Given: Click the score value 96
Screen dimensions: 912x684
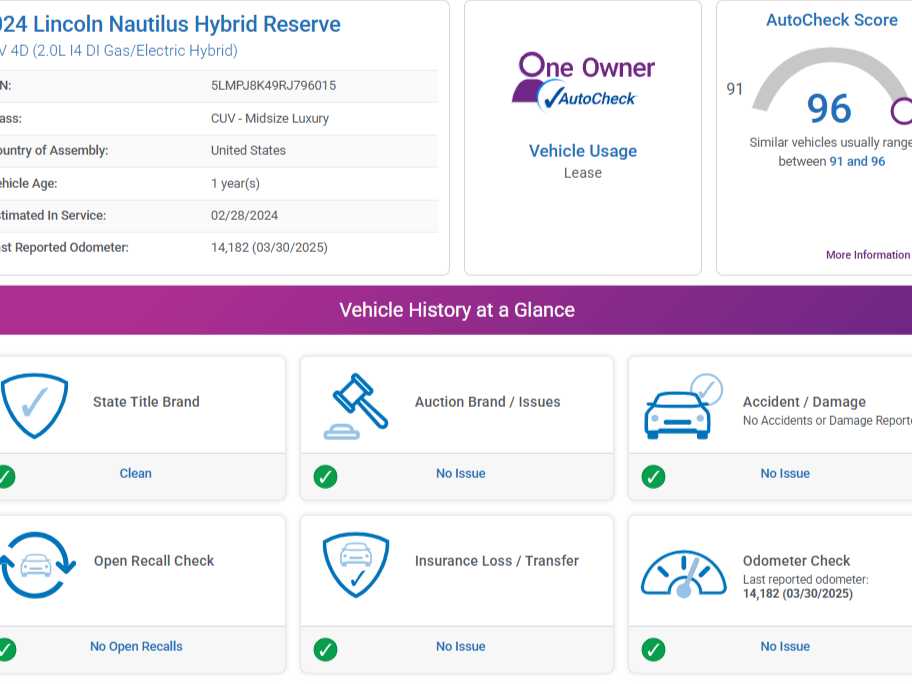Looking at the screenshot, I should [x=829, y=109].
